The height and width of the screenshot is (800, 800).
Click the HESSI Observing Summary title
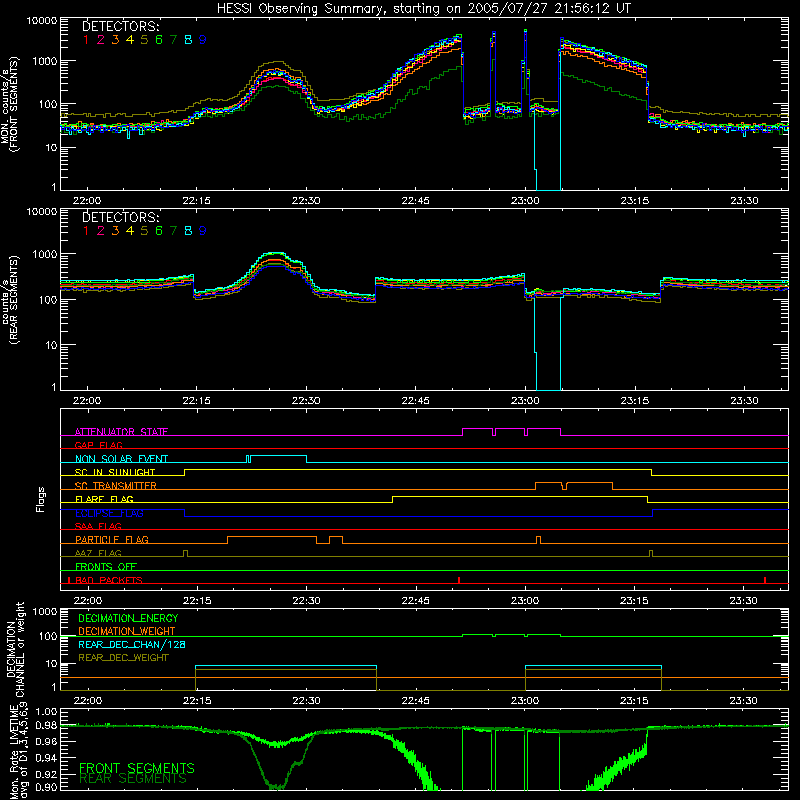click(x=423, y=8)
